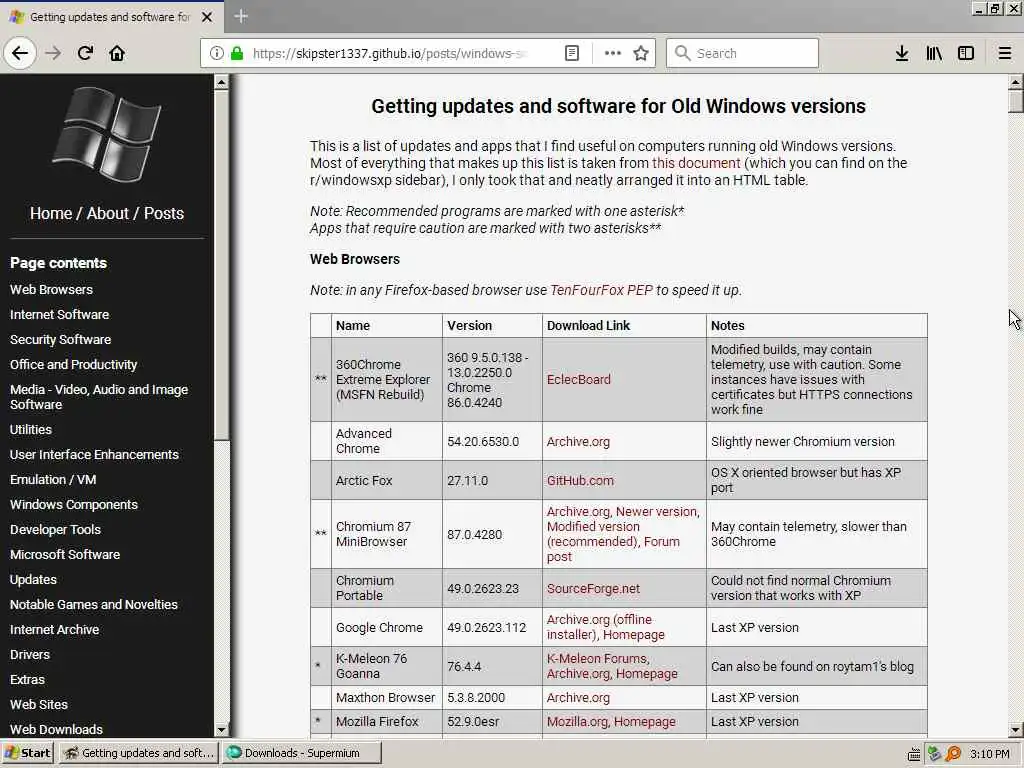Select Getting updates taskbar button
The height and width of the screenshot is (768, 1024).
(139, 753)
